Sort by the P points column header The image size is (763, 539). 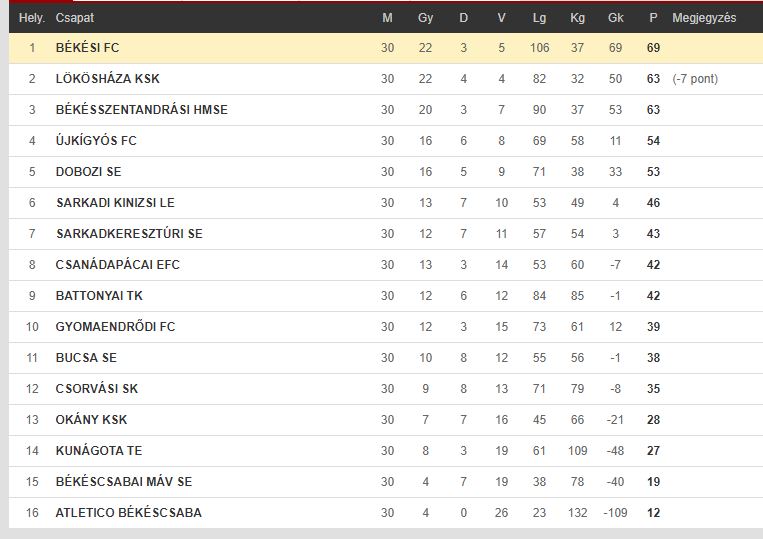pyautogui.click(x=653, y=18)
